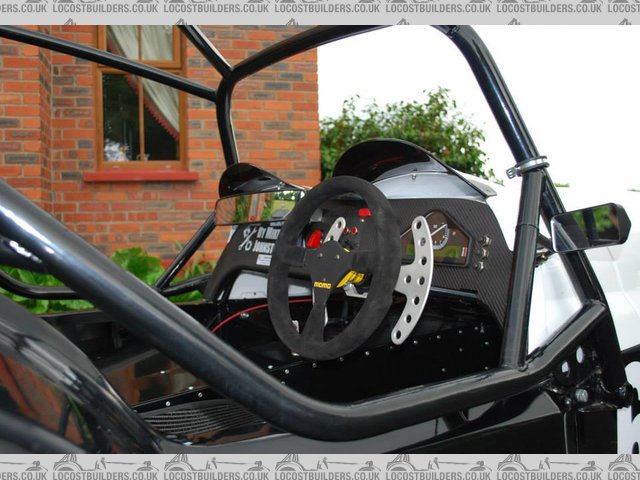Viewport: 640px width, 480px height.
Task: Click the round gauge in the instrument cluster
Action: point(438,229)
